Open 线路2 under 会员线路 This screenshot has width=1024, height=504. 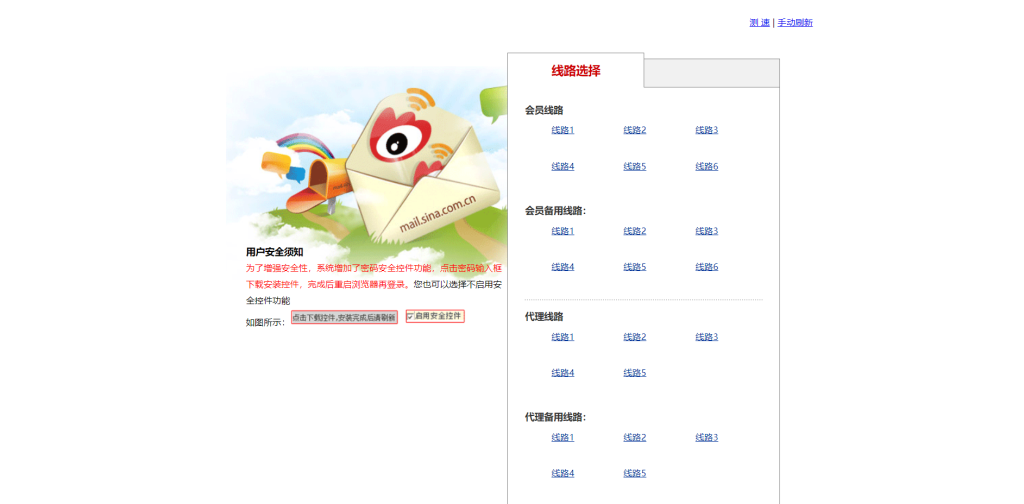(x=634, y=130)
